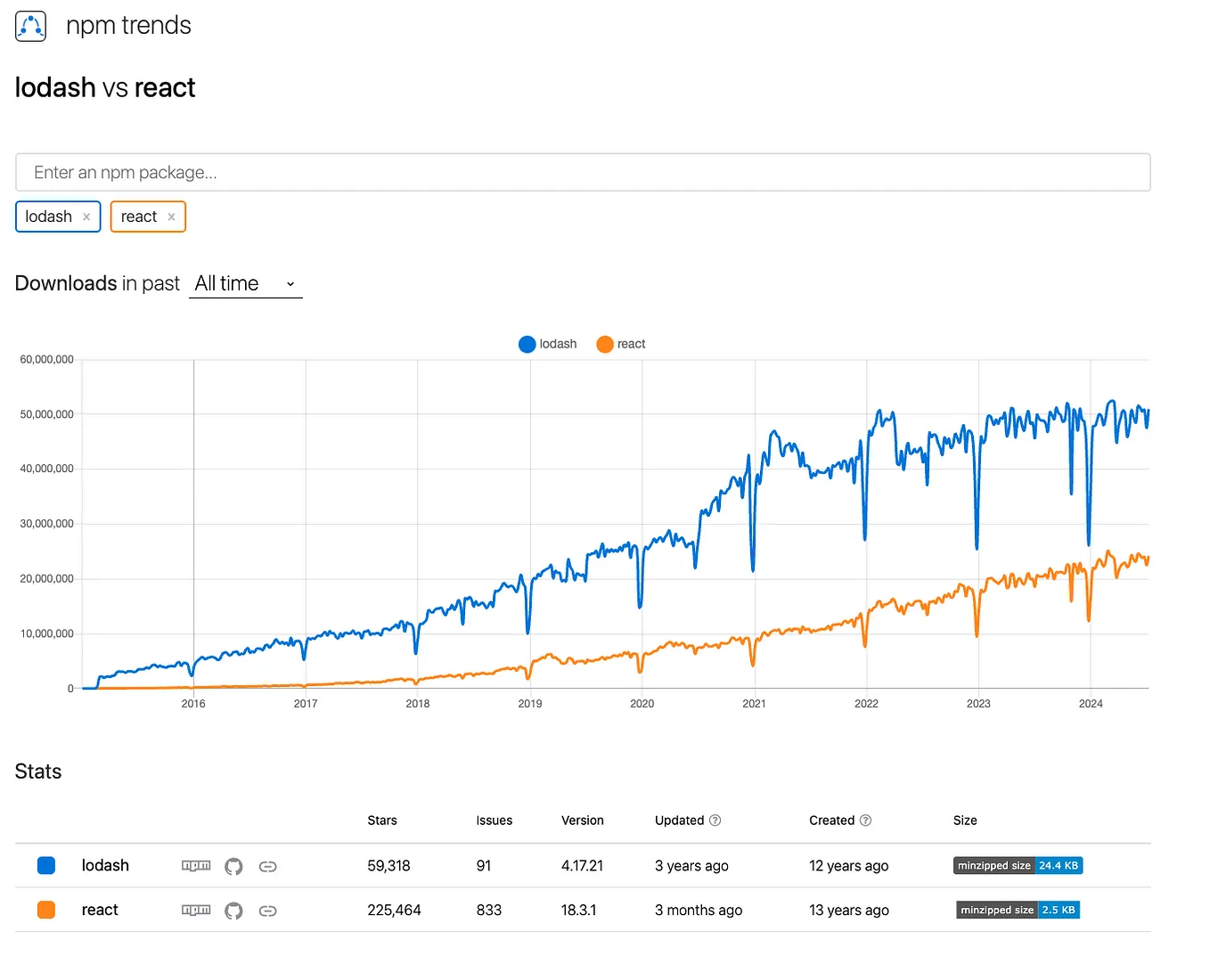The width and height of the screenshot is (1210, 980).
Task: Open the 'All time' downloads period dropdown
Action: pyautogui.click(x=246, y=284)
